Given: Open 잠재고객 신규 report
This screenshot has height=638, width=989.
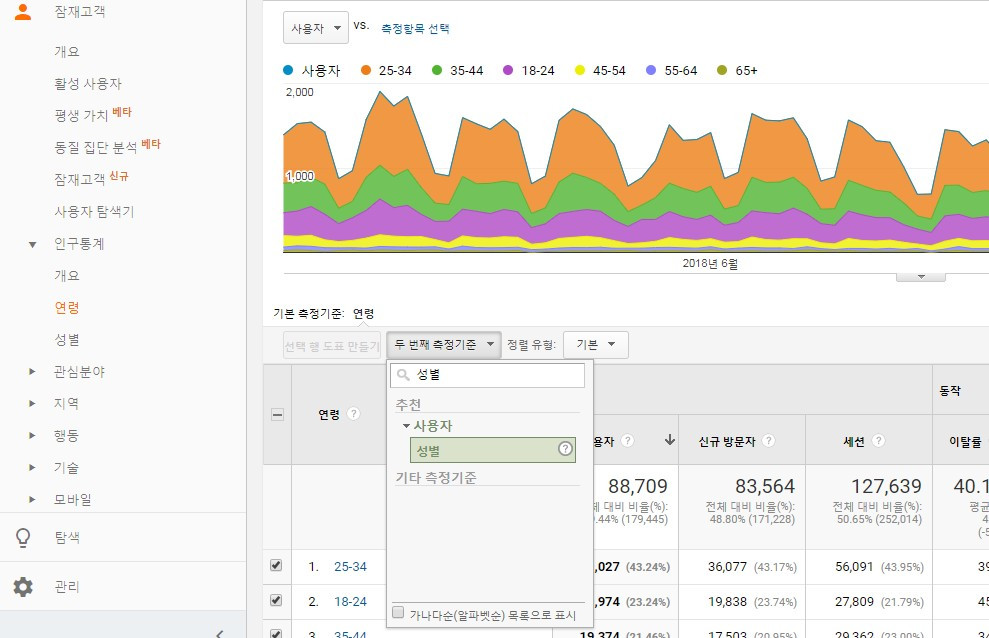Looking at the screenshot, I should [x=79, y=180].
